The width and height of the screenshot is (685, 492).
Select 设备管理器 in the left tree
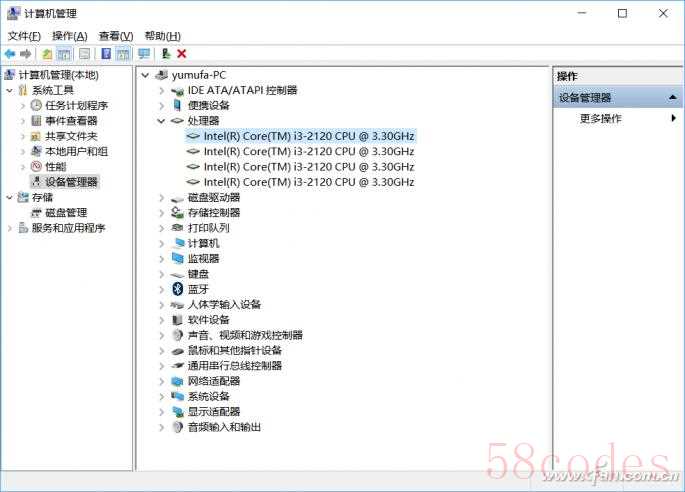click(71, 182)
